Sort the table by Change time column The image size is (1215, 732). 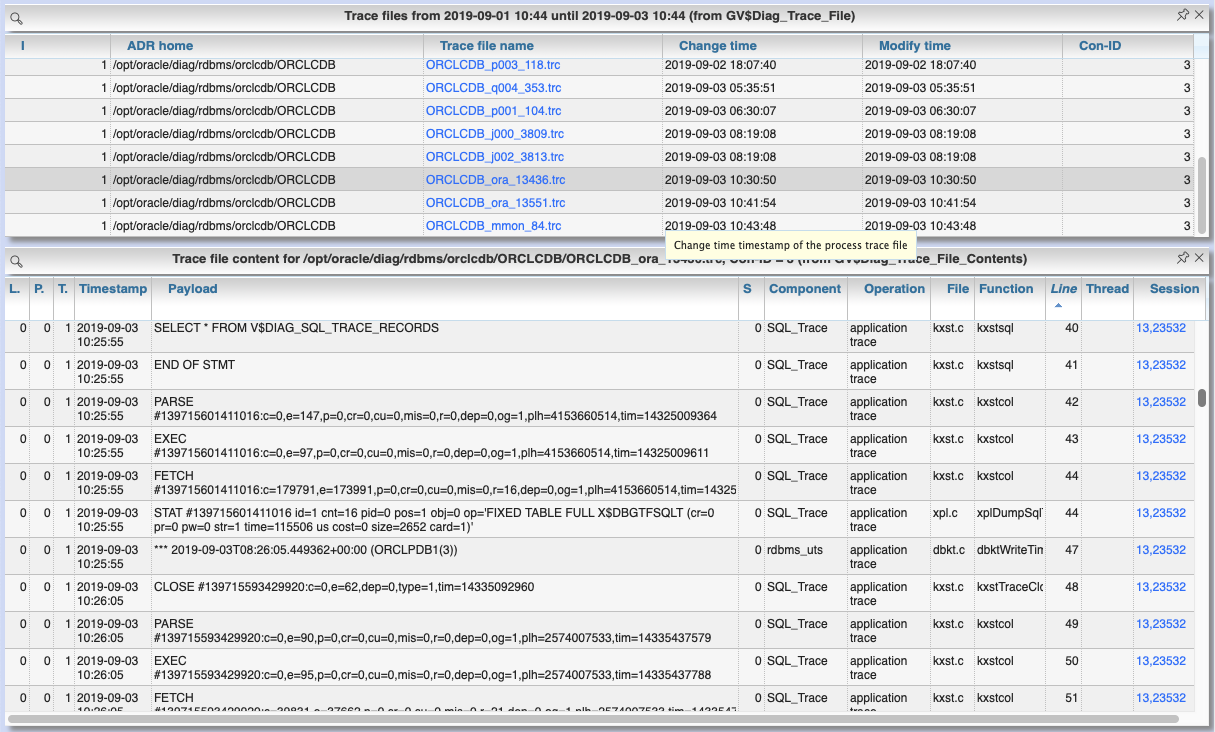pyautogui.click(x=718, y=45)
